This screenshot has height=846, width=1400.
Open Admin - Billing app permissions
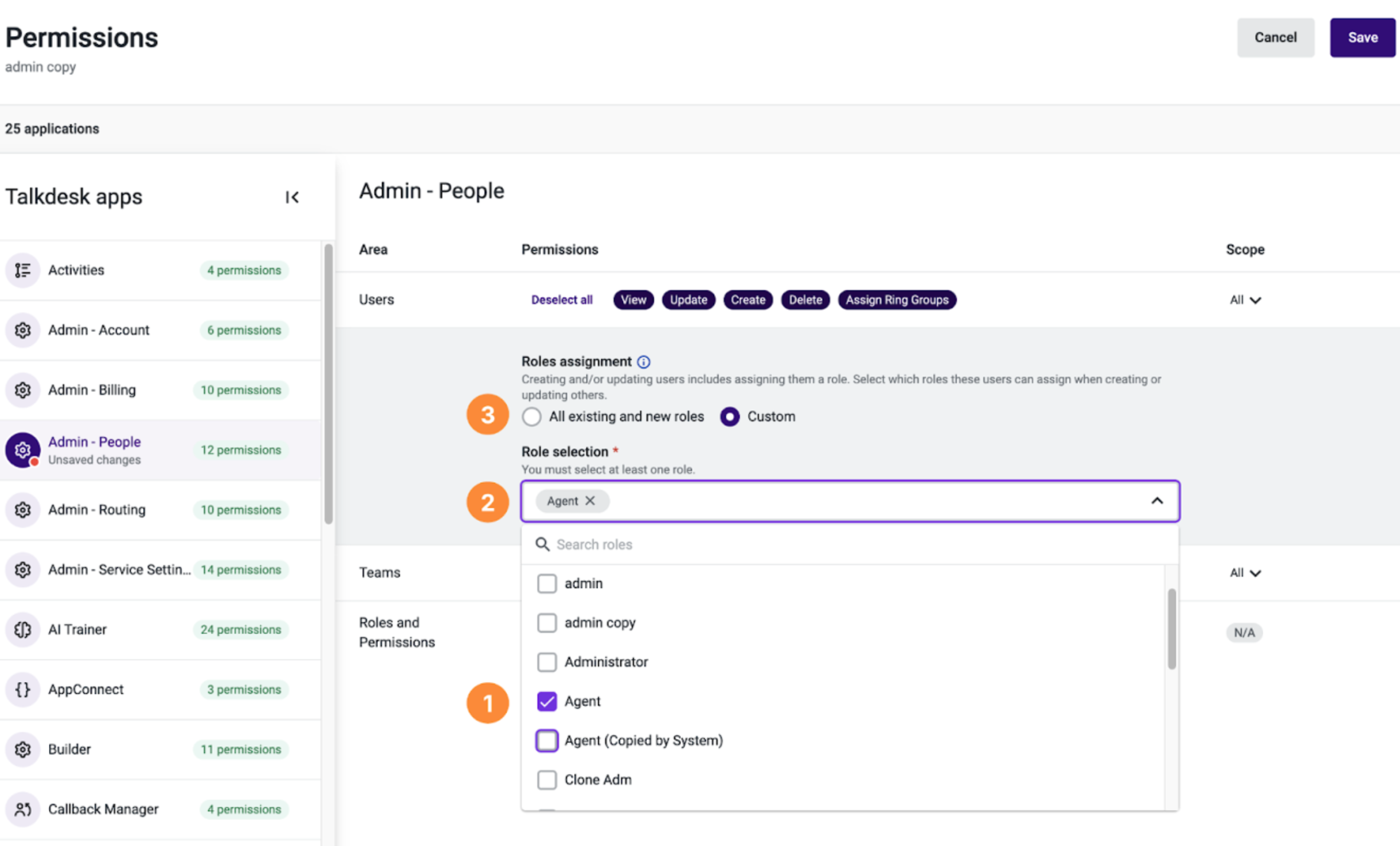coord(160,390)
